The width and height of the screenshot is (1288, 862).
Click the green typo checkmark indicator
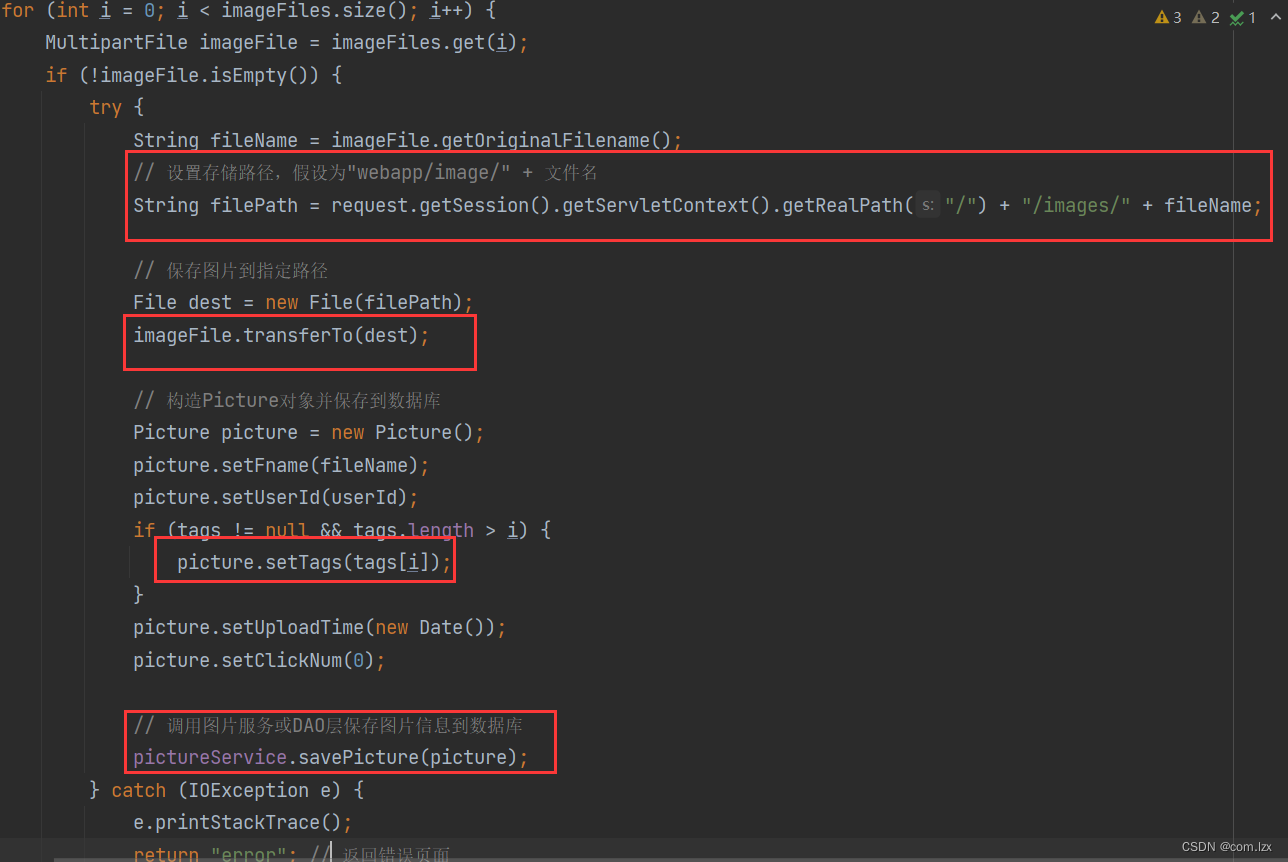click(1243, 17)
